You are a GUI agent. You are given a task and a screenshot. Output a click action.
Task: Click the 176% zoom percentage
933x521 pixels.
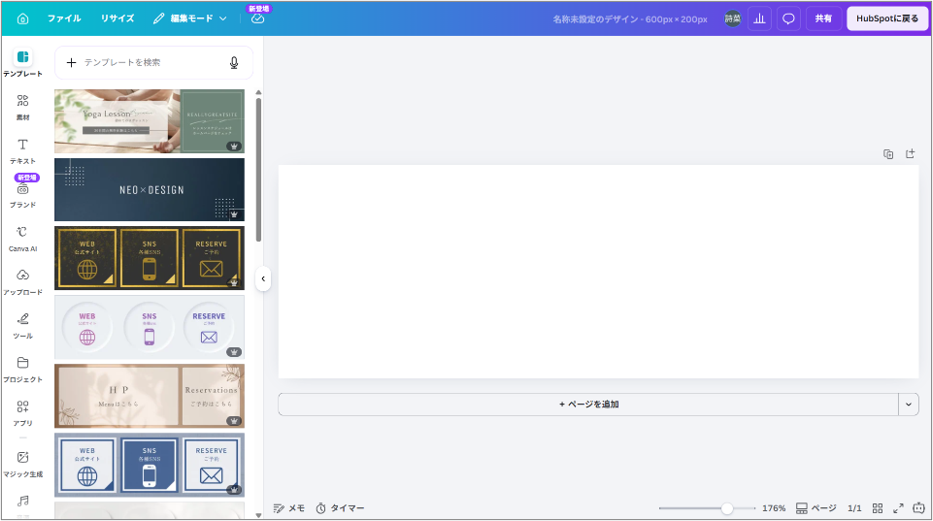pyautogui.click(x=774, y=508)
